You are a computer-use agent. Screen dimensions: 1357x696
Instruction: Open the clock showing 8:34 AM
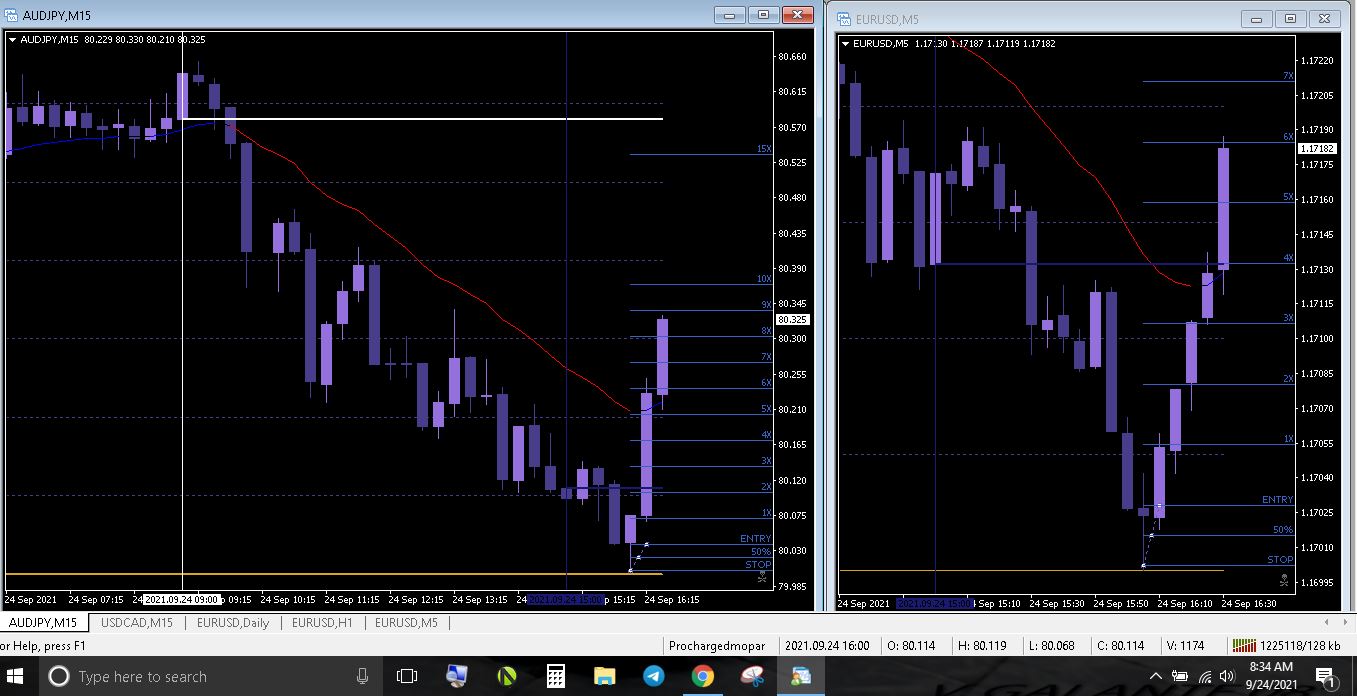[x=1271, y=676]
